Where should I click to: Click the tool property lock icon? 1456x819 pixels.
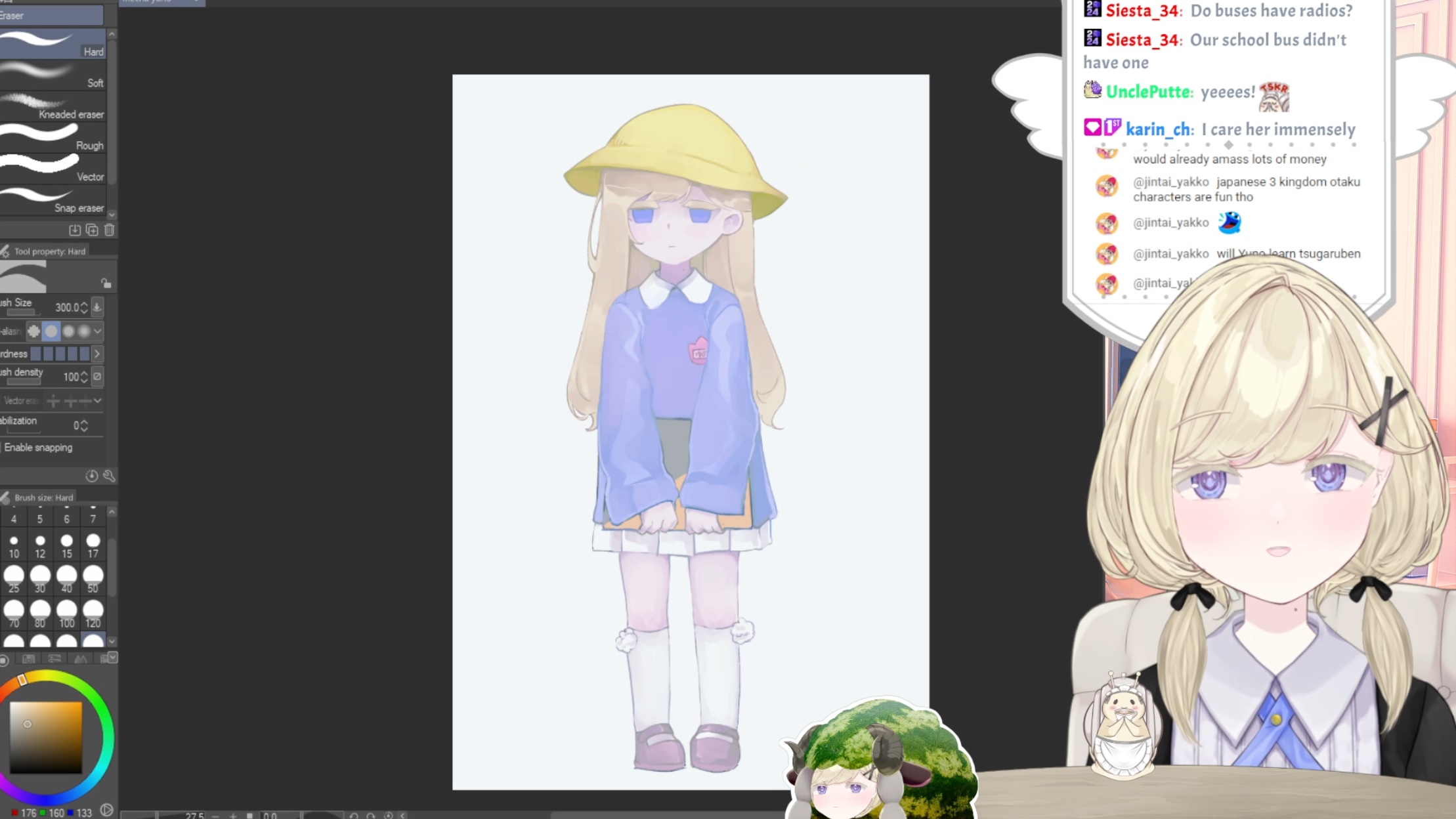106,283
